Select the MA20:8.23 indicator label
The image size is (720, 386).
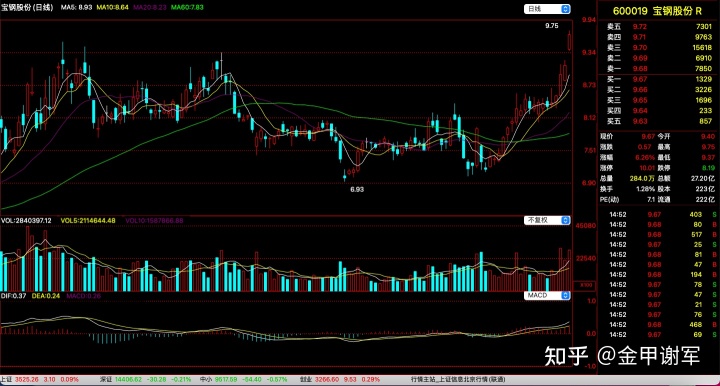(x=150, y=7)
